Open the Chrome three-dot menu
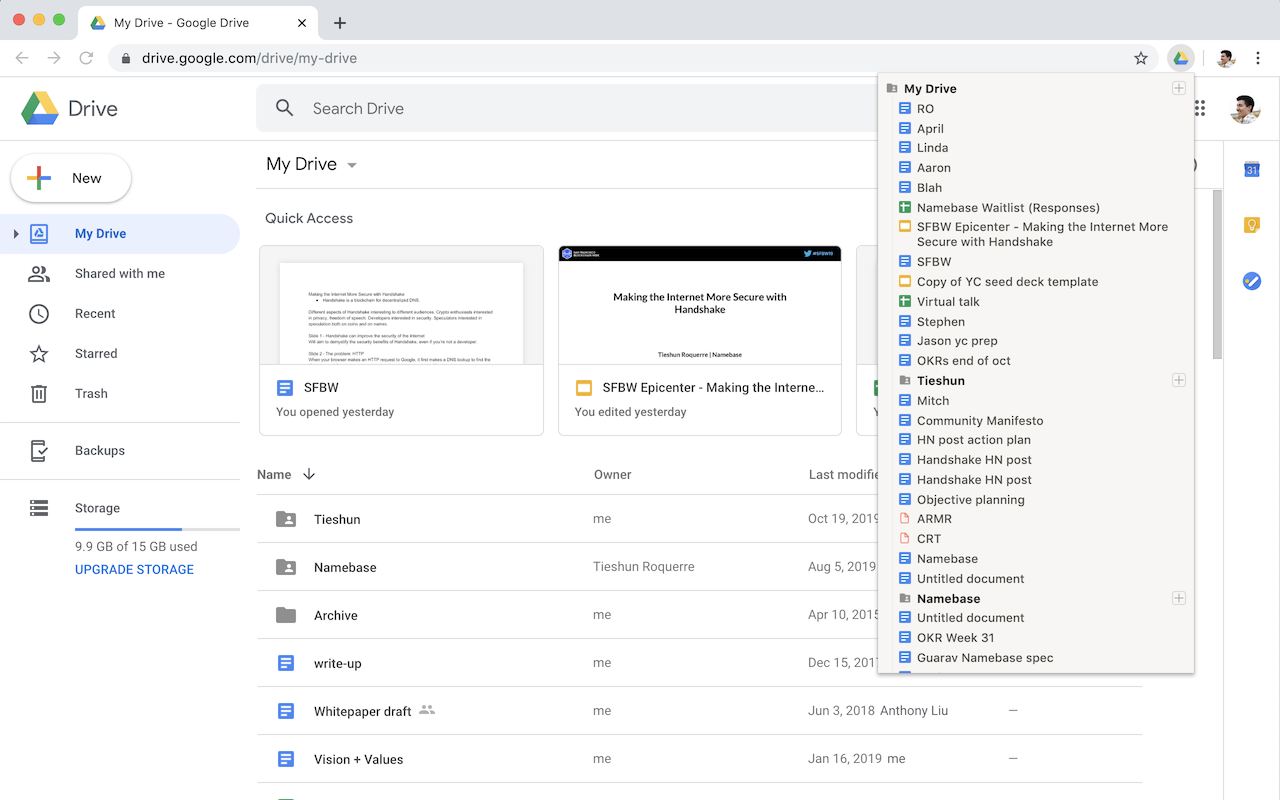 coord(1258,58)
